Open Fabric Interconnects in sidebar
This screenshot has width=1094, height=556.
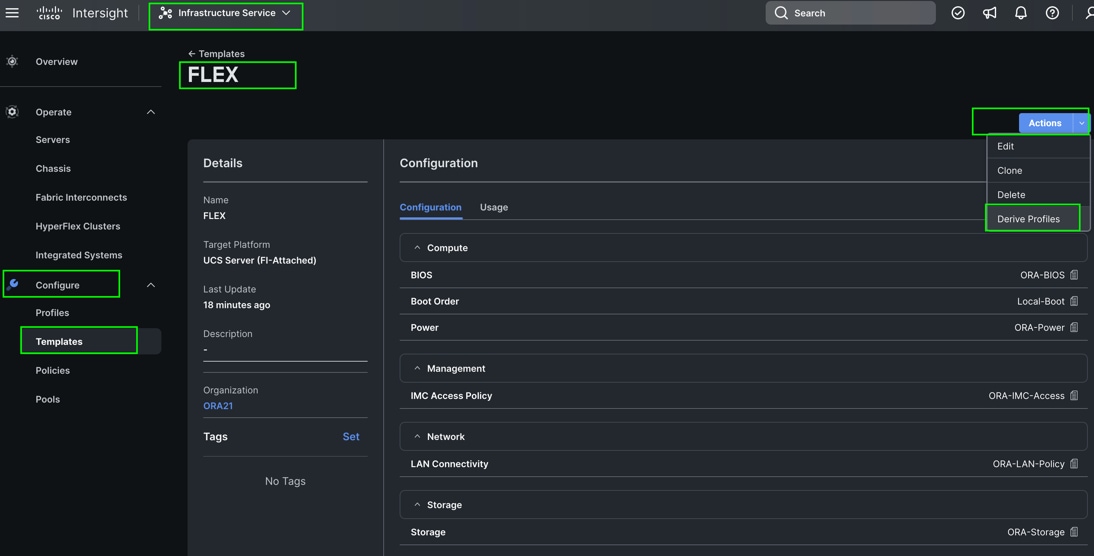pos(81,197)
